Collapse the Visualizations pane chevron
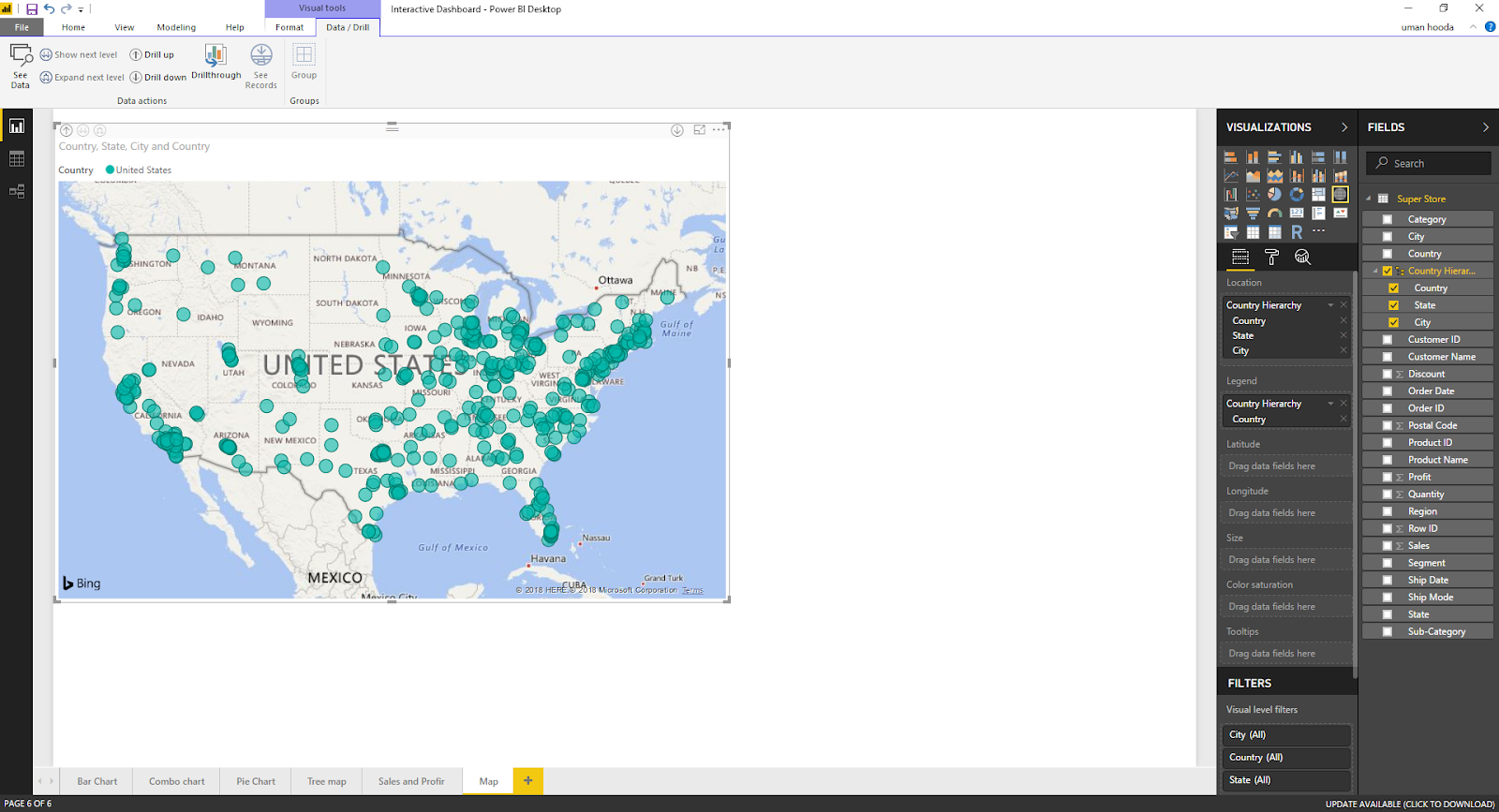This screenshot has width=1499, height=812. (x=1344, y=127)
